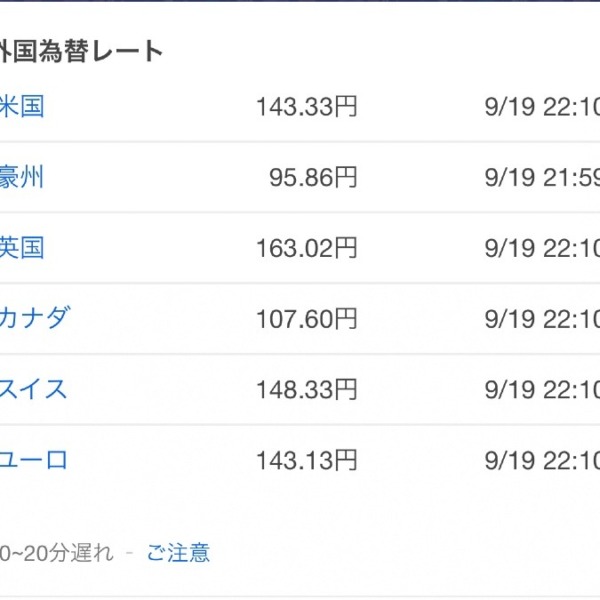Open the スイス currency link
Screen dimensions: 600x600
pyautogui.click(x=34, y=389)
